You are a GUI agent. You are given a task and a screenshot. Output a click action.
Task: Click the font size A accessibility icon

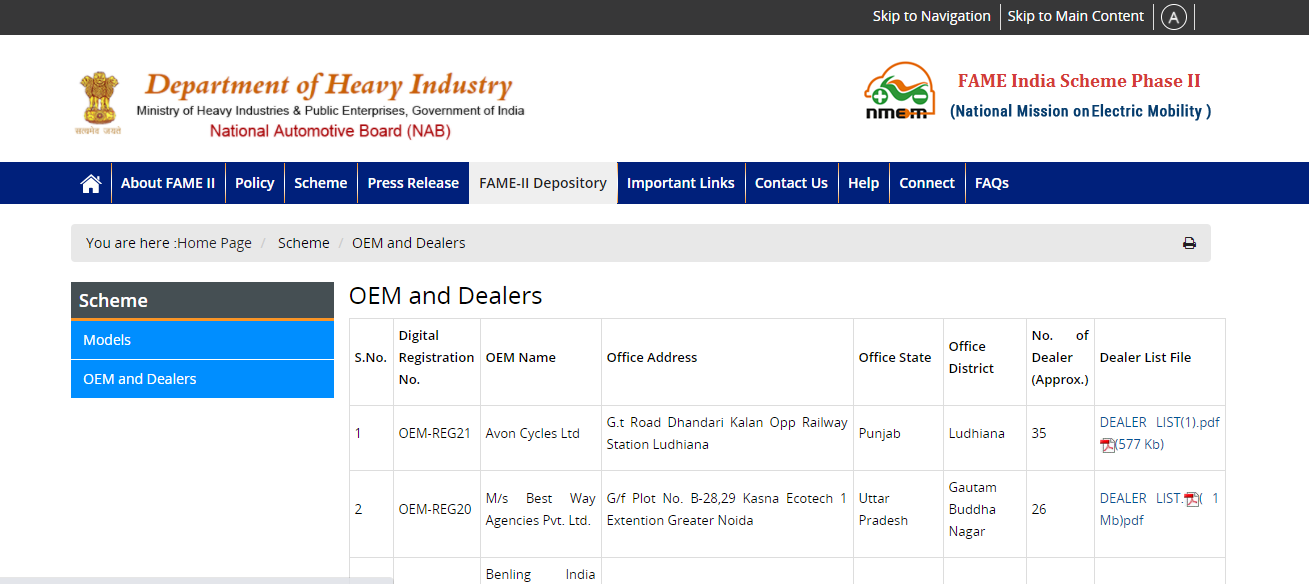(1174, 17)
